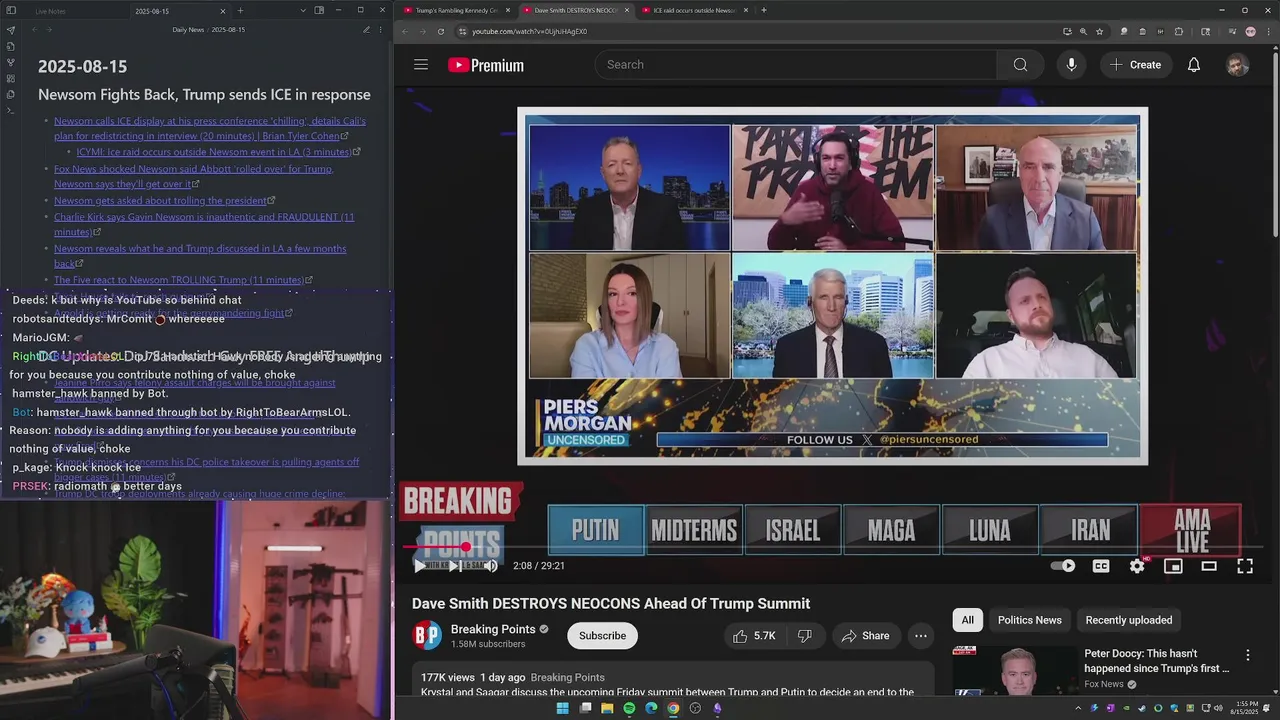Open more actions next to Share
The width and height of the screenshot is (1280, 720).
921,636
